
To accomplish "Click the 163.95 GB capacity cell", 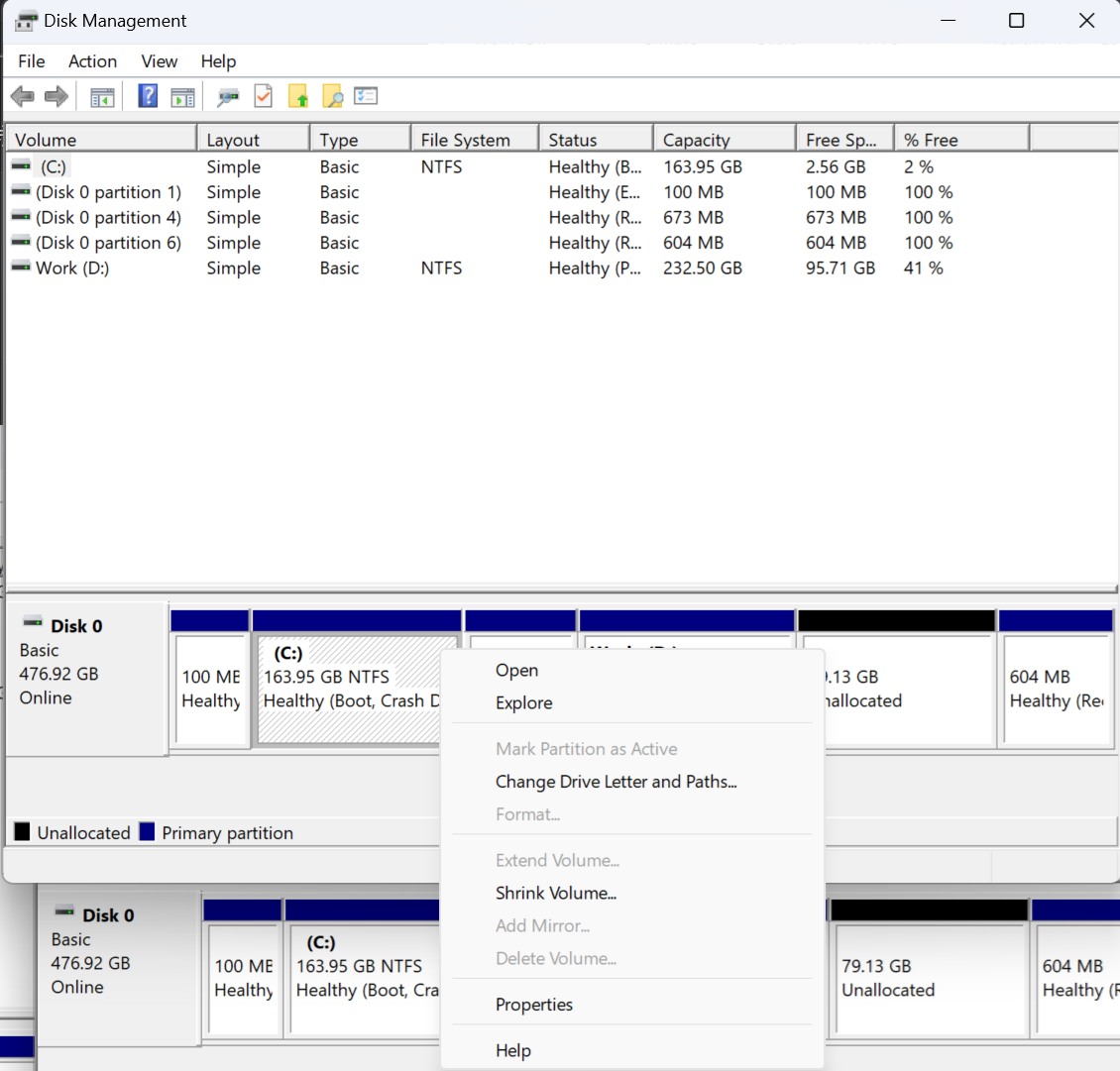I will [x=703, y=166].
